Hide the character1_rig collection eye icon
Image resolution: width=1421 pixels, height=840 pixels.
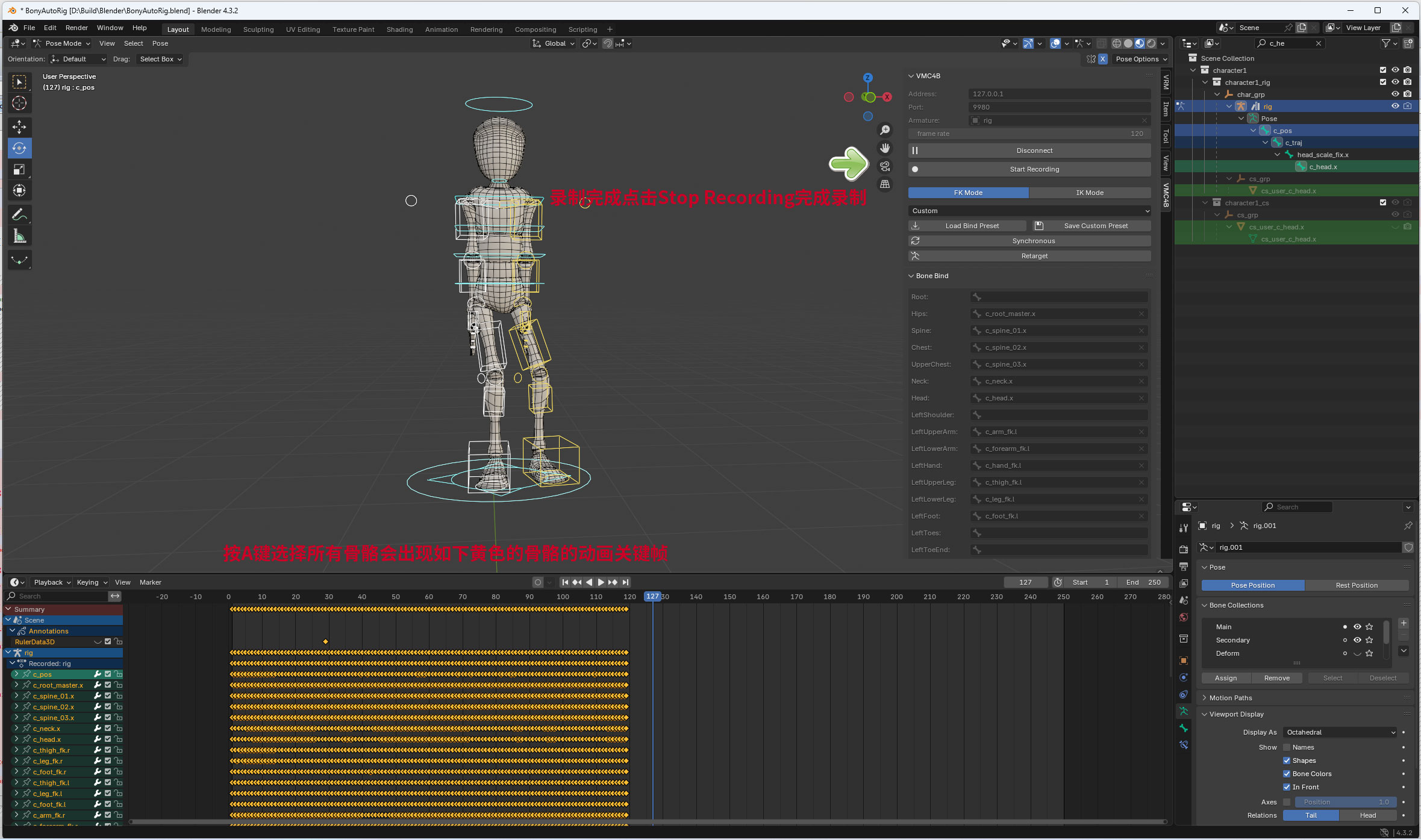click(x=1395, y=82)
